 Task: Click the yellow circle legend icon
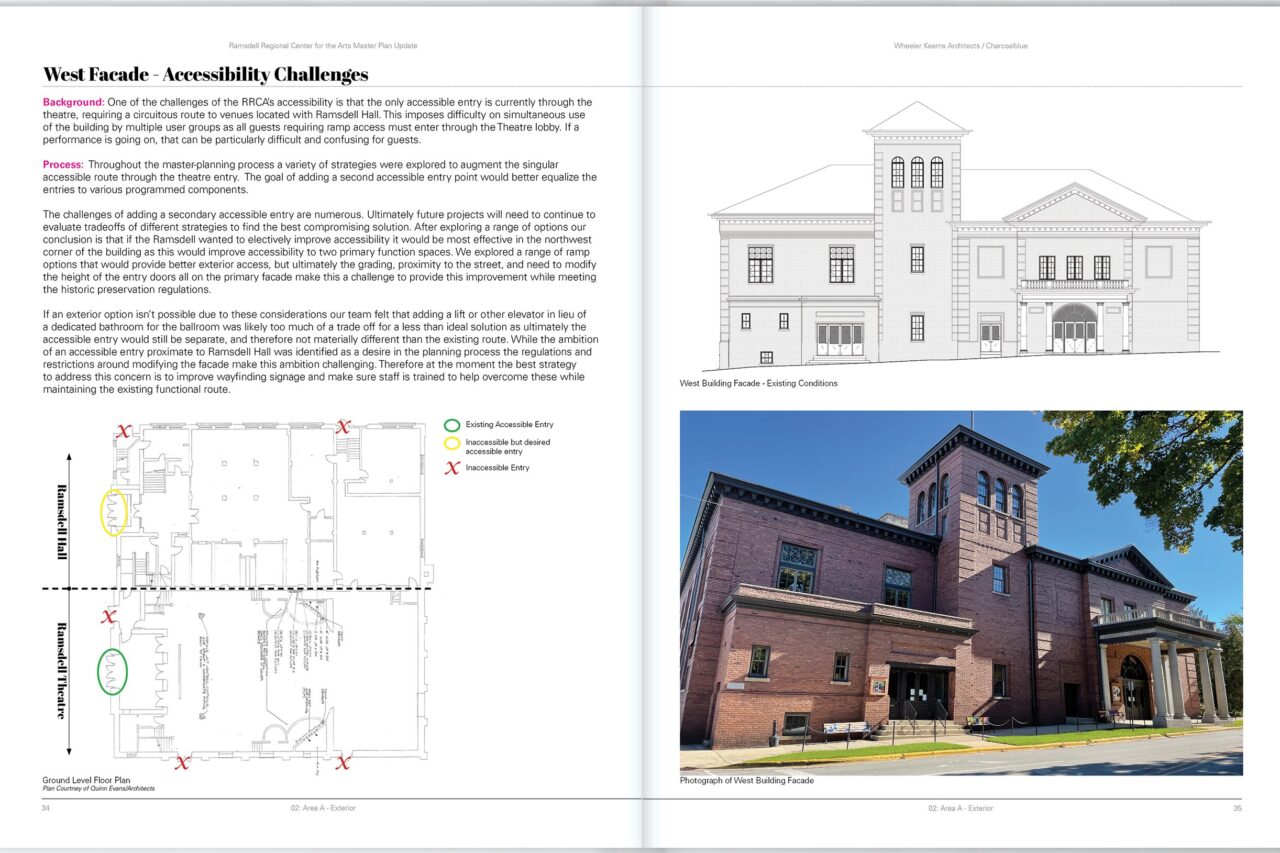click(x=452, y=445)
